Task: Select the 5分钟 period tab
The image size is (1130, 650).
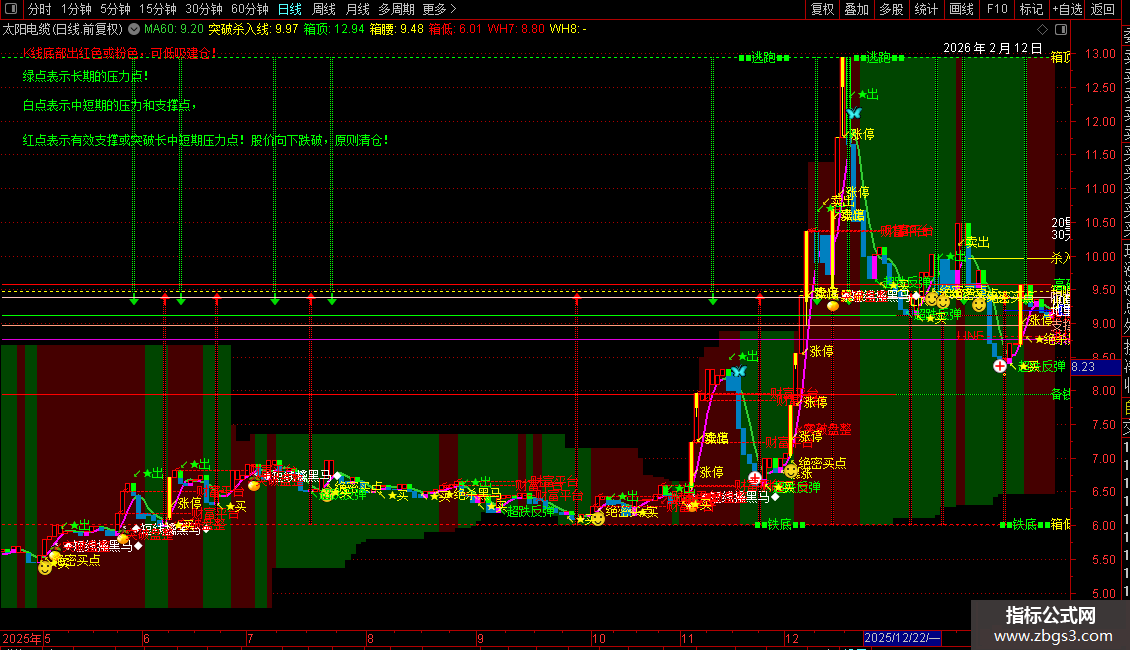Action: tap(115, 9)
